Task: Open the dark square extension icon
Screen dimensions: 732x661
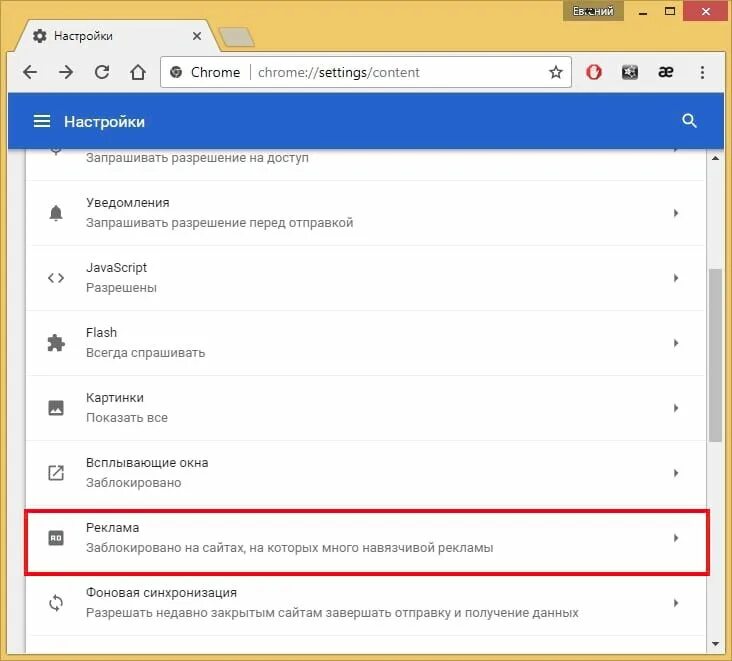Action: 630,72
